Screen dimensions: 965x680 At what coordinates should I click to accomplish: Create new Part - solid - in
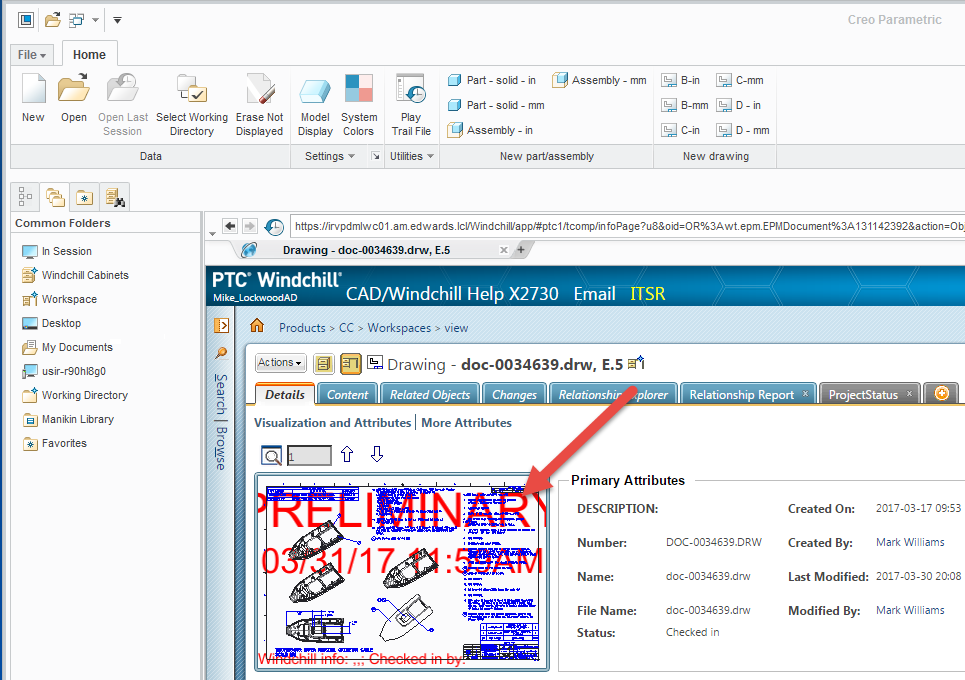(x=492, y=80)
